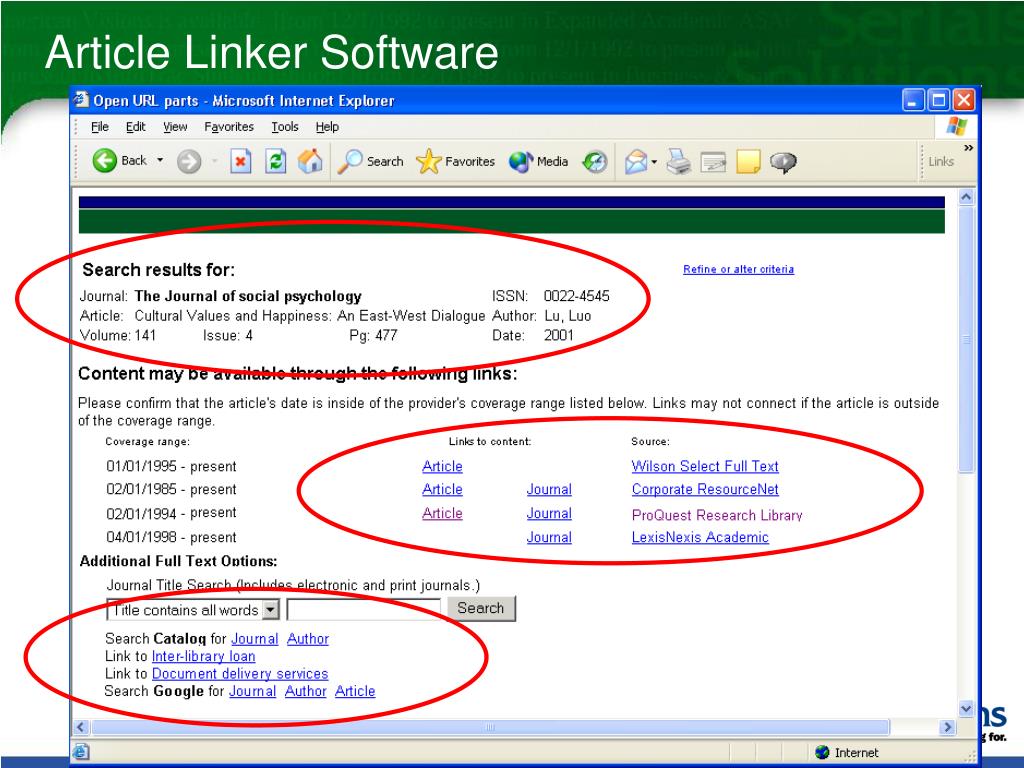Click the page icon in title bar
This screenshot has width=1024, height=768.
(81, 100)
